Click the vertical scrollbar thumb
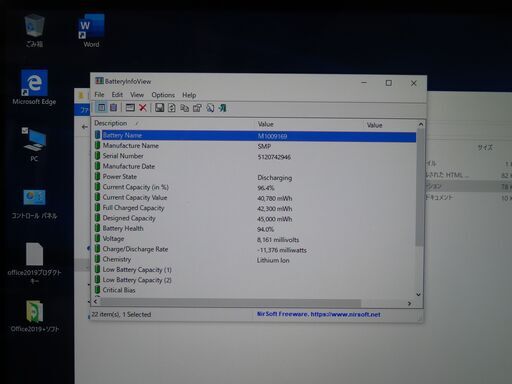Screen dimensions: 512x384 pos(420,188)
